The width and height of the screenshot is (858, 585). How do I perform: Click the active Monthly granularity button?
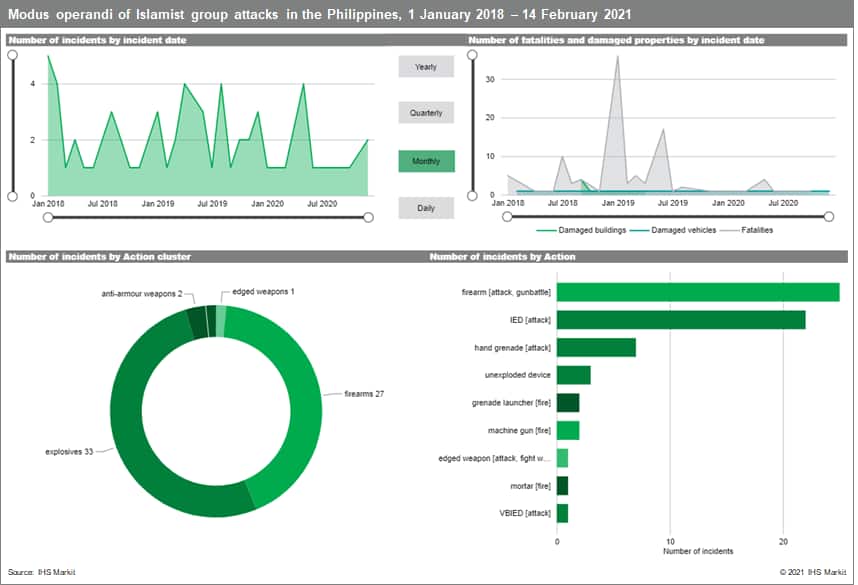tap(425, 161)
